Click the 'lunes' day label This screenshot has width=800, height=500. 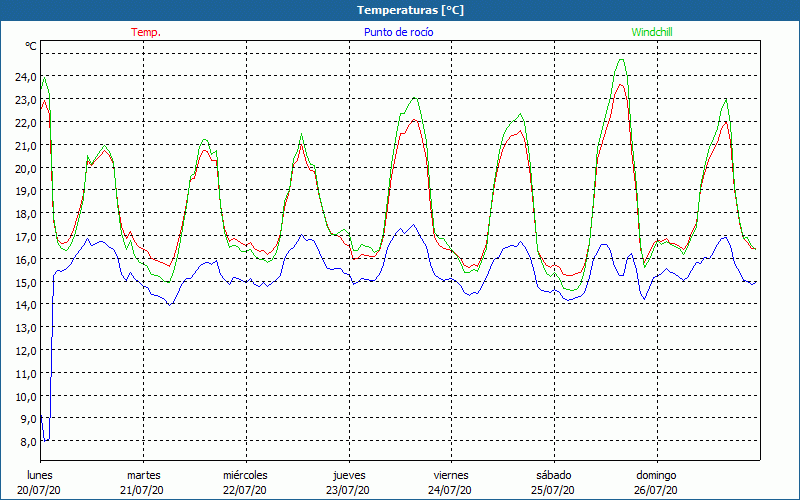click(x=40, y=475)
